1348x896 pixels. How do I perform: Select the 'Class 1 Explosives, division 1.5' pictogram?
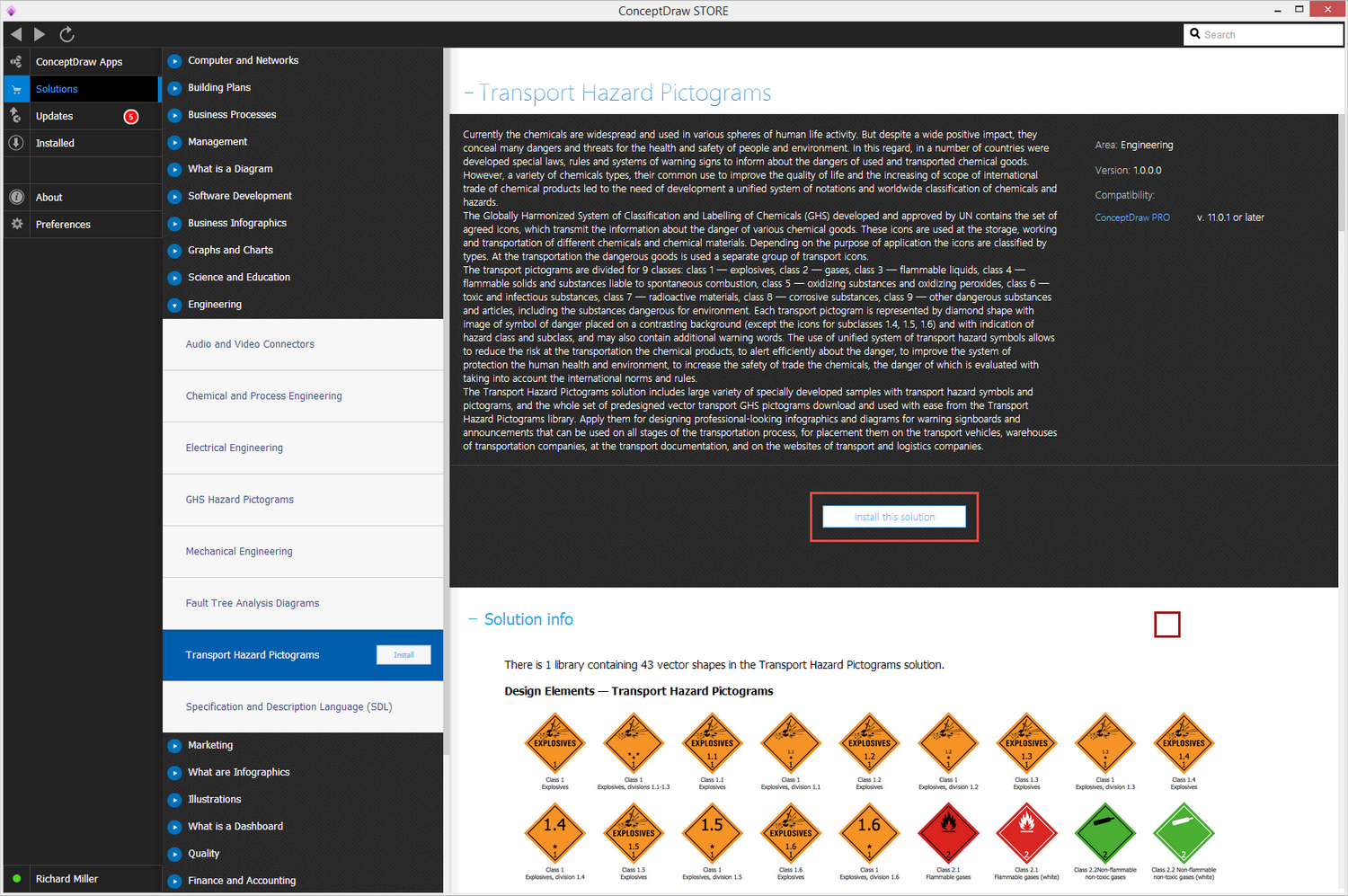pyautogui.click(x=712, y=832)
